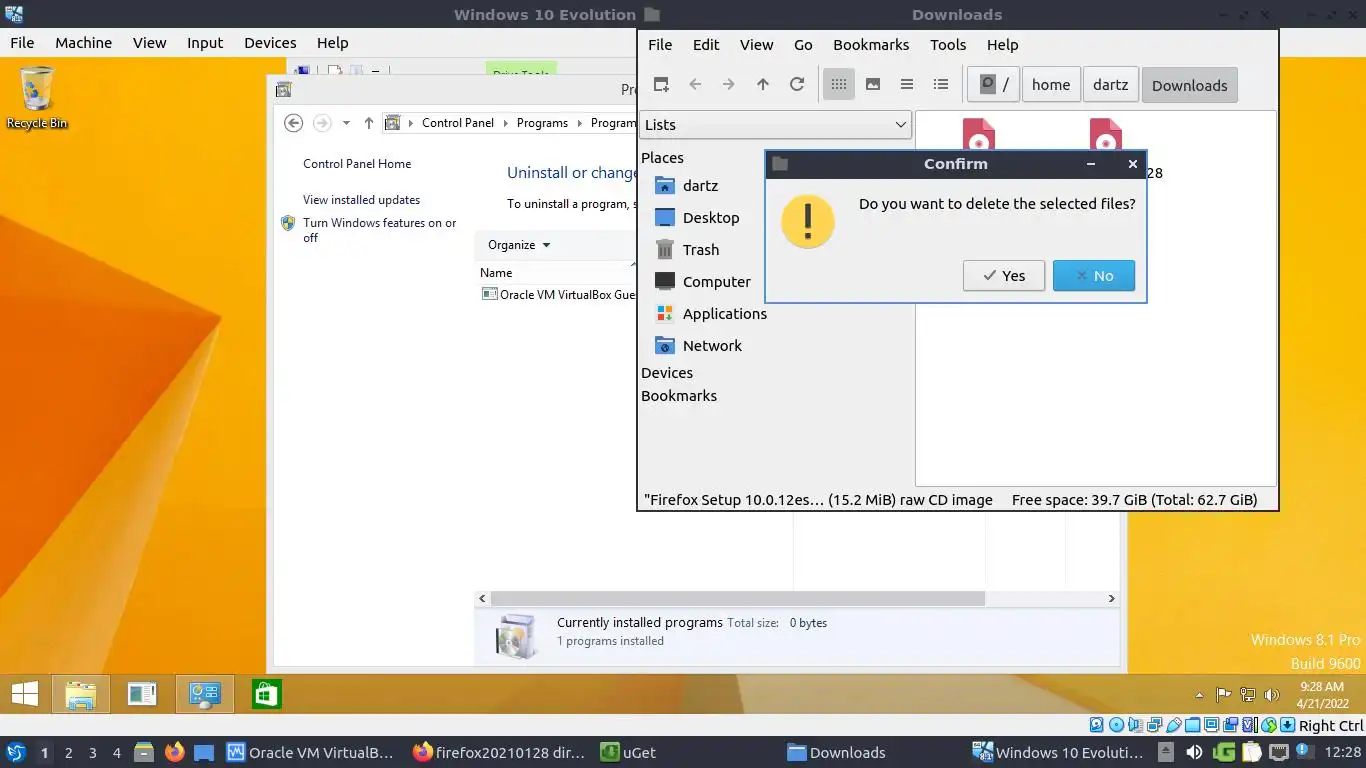Click Yes to confirm file deletion
1366x768 pixels.
click(x=1004, y=276)
